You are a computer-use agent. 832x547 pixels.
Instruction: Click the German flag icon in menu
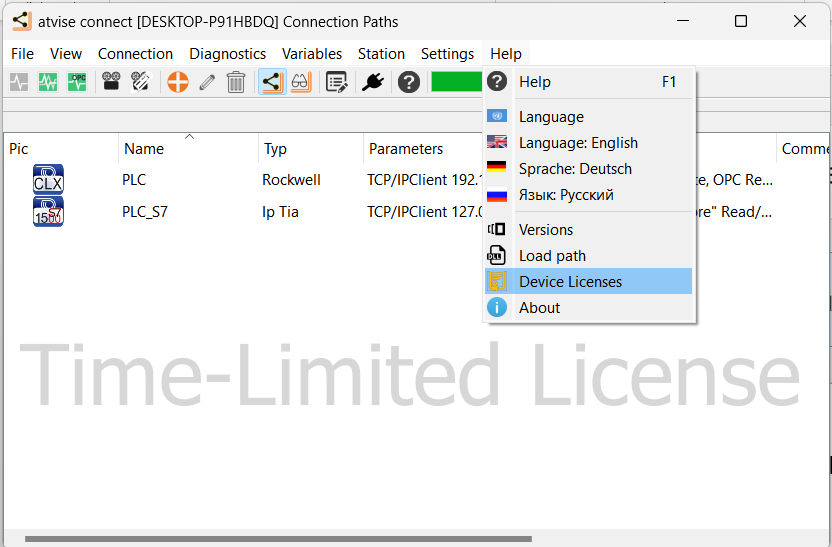[497, 168]
